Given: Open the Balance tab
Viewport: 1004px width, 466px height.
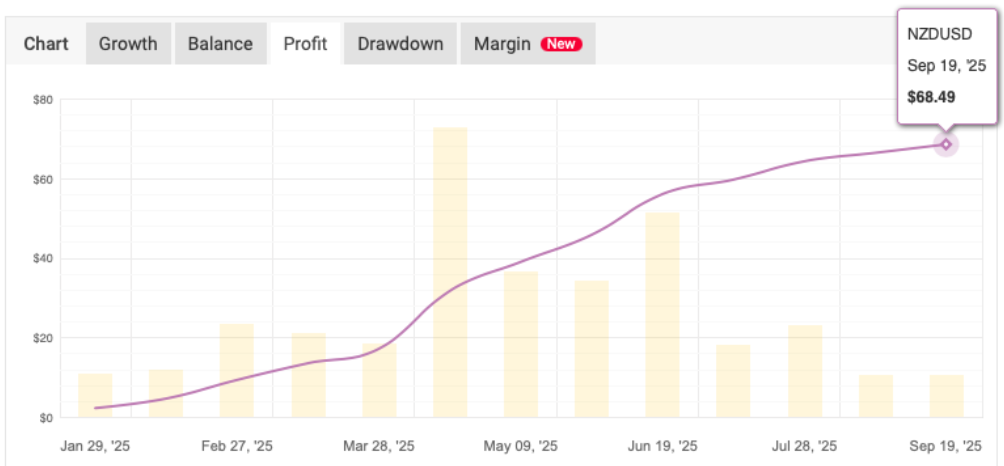Looking at the screenshot, I should (220, 44).
